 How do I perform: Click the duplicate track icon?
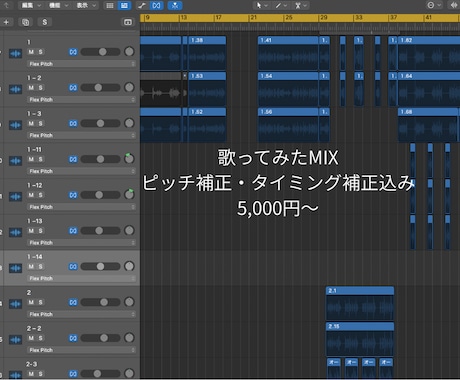pos(25,22)
